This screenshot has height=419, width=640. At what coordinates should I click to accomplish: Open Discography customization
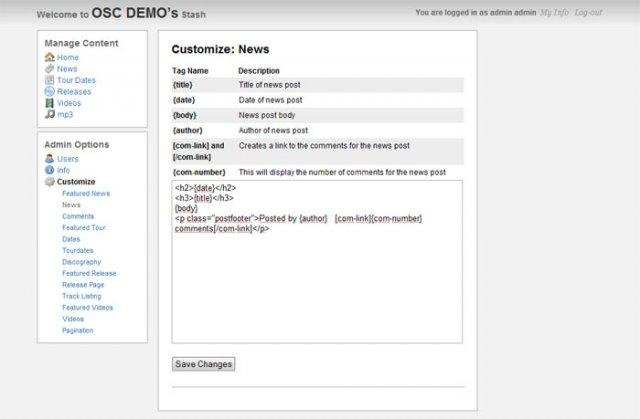[x=81, y=262]
